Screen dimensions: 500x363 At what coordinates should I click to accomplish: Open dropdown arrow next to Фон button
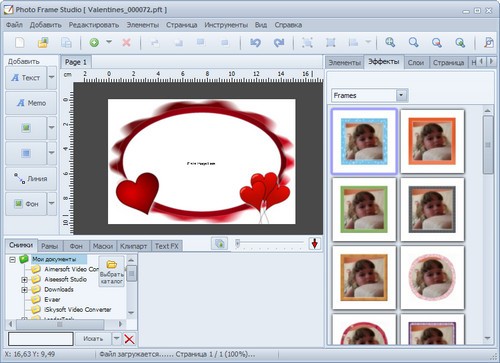(x=52, y=203)
